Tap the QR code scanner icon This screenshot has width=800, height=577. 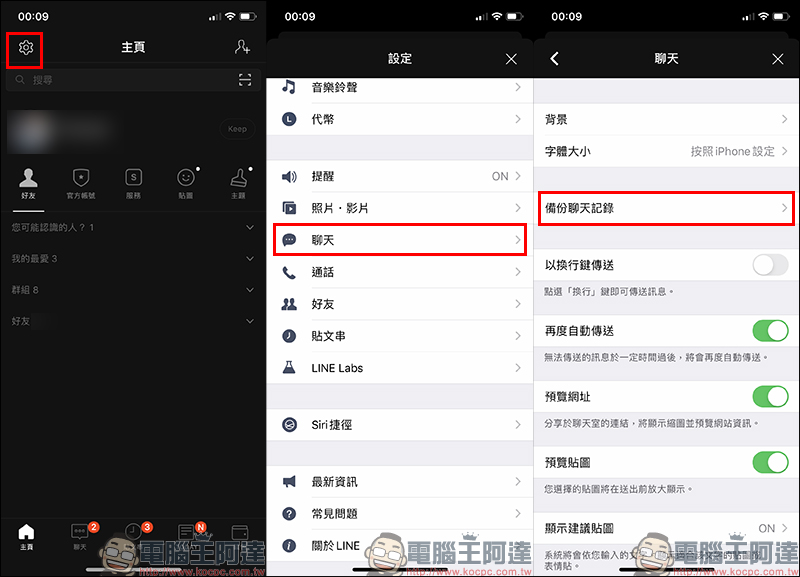click(x=245, y=80)
